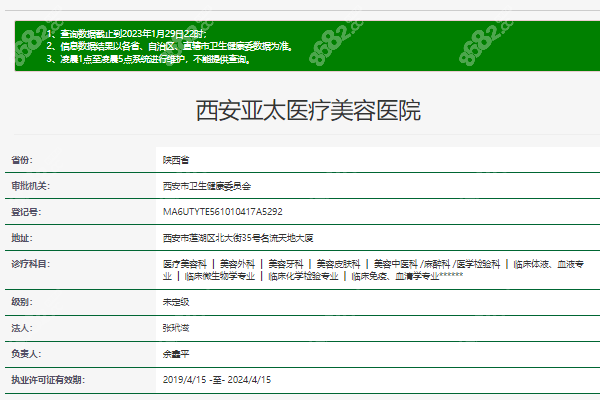Click 美容牙科 in the departments list
This screenshot has width=600, height=400.
[x=285, y=264]
